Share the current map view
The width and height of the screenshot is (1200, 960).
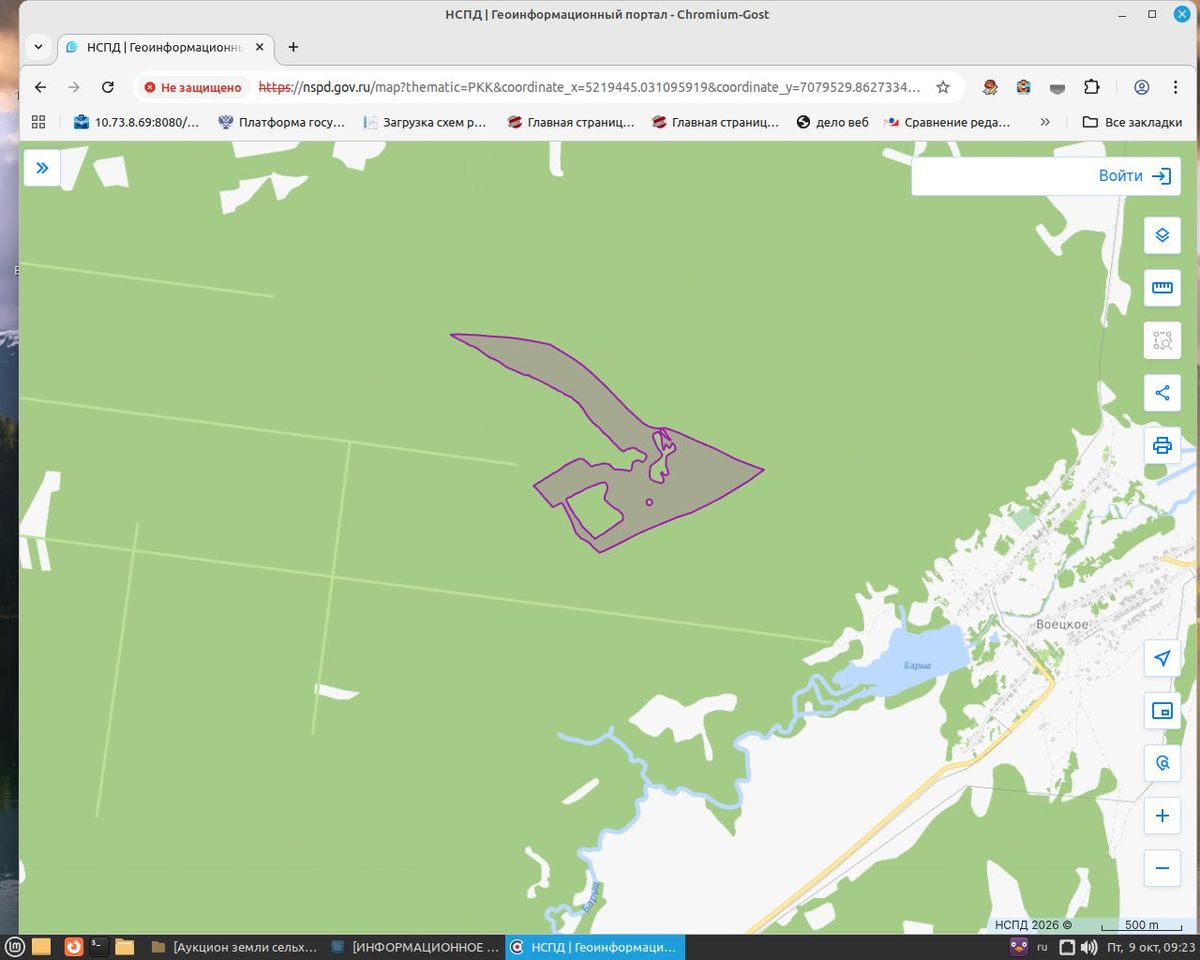click(1162, 393)
